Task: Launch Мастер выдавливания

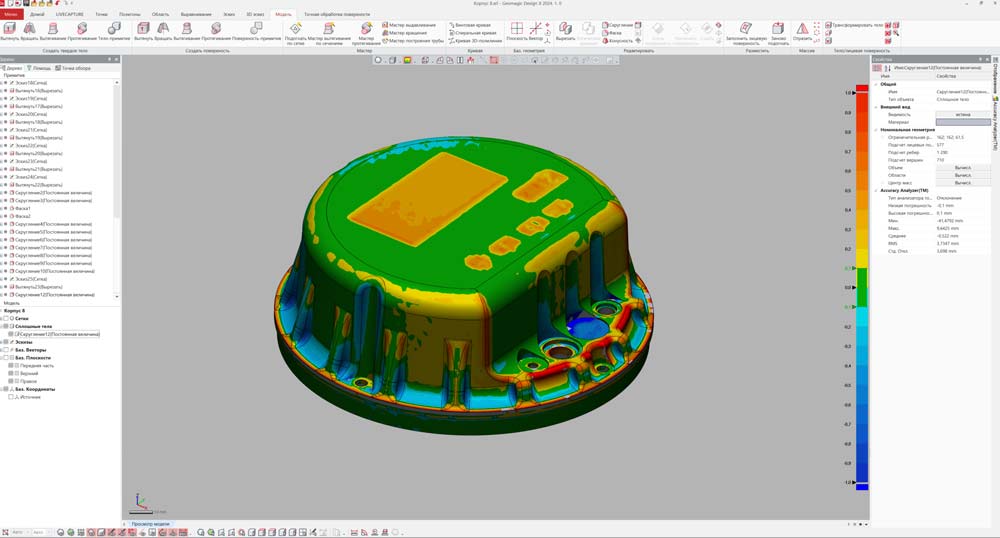Action: click(x=409, y=25)
